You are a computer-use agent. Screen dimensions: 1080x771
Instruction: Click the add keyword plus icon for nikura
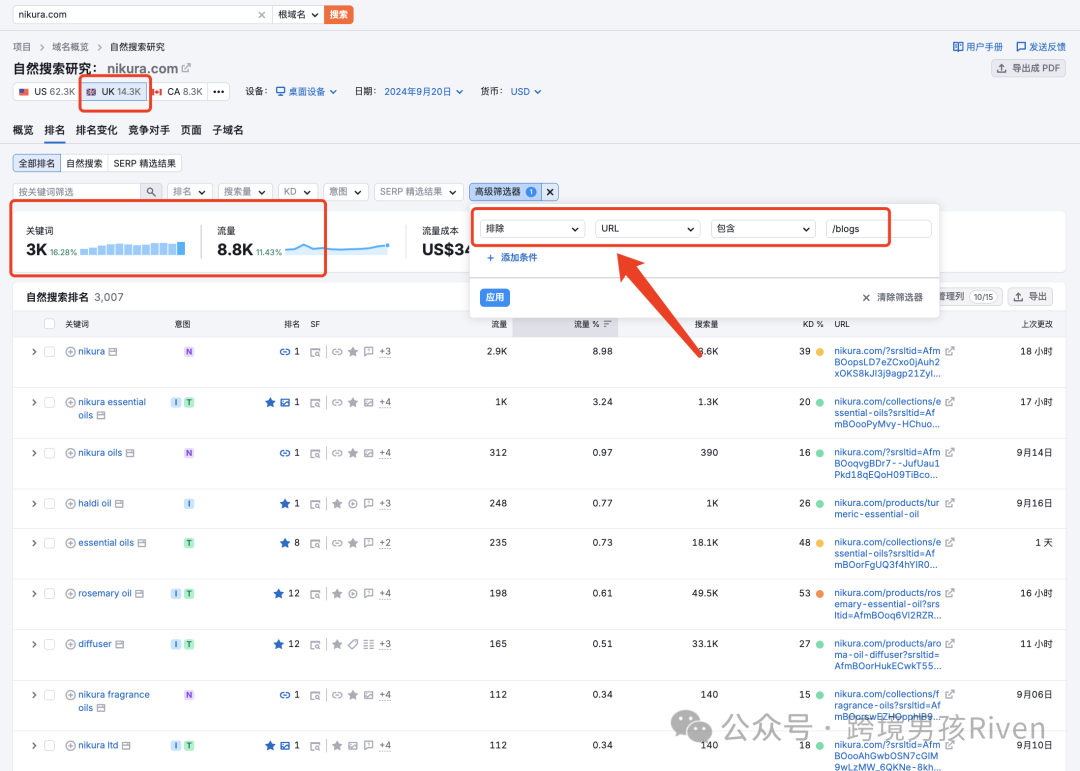click(70, 351)
